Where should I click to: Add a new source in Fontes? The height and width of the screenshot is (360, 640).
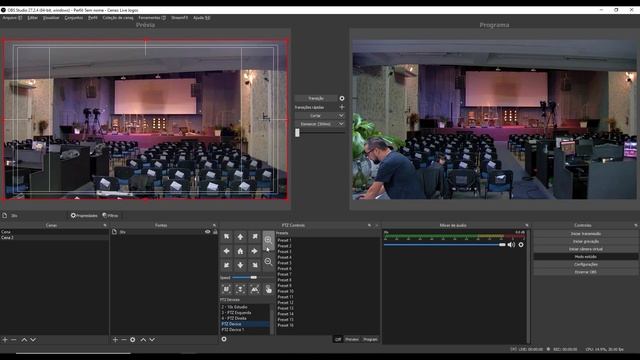click(115, 340)
